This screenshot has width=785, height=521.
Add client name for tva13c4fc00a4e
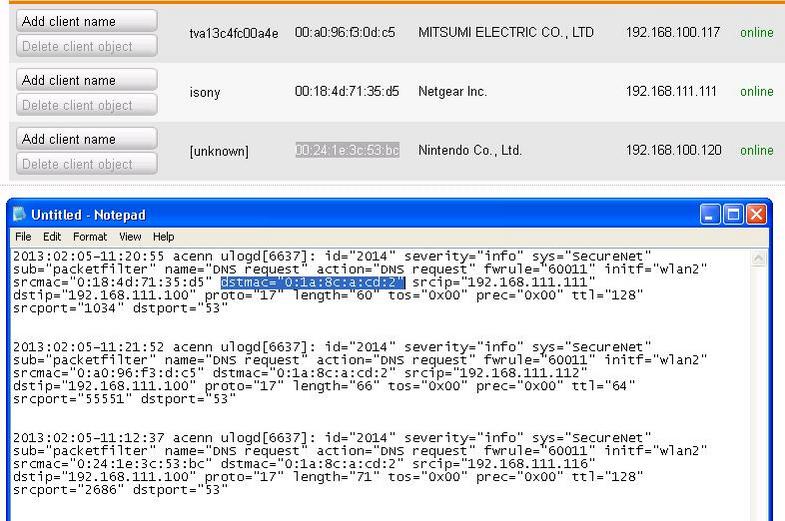[87, 21]
